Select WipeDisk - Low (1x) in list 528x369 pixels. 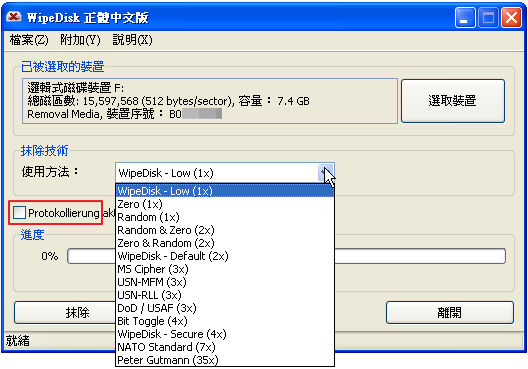coord(225,191)
